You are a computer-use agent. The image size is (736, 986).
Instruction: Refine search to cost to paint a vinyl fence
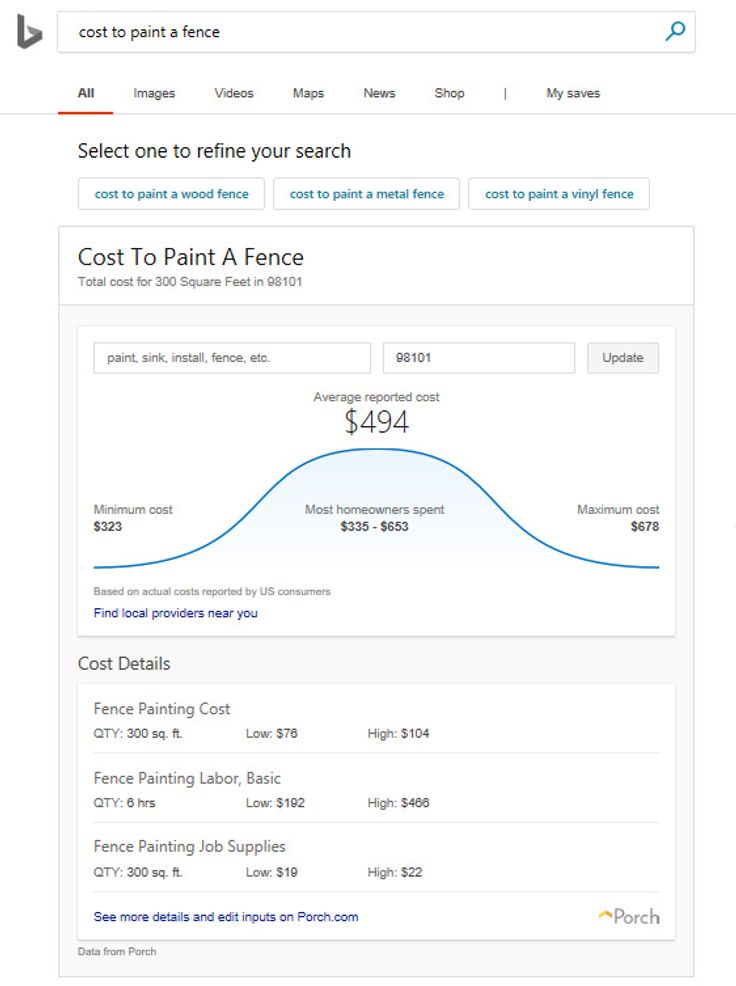click(559, 194)
